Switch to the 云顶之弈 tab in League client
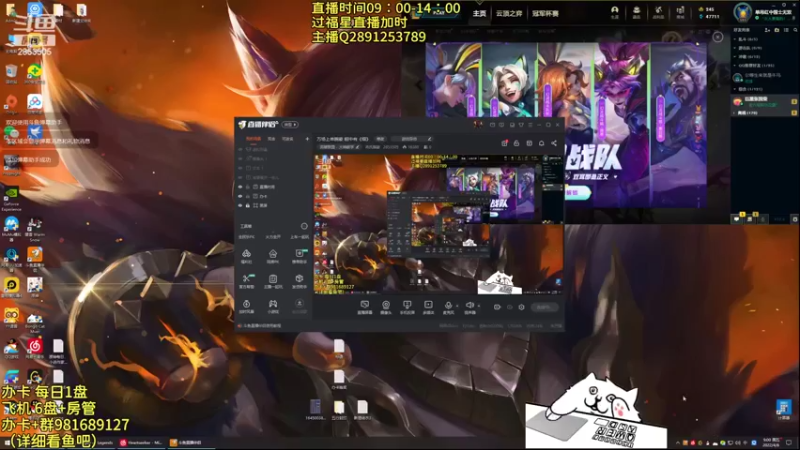The width and height of the screenshot is (800, 450). point(509,13)
